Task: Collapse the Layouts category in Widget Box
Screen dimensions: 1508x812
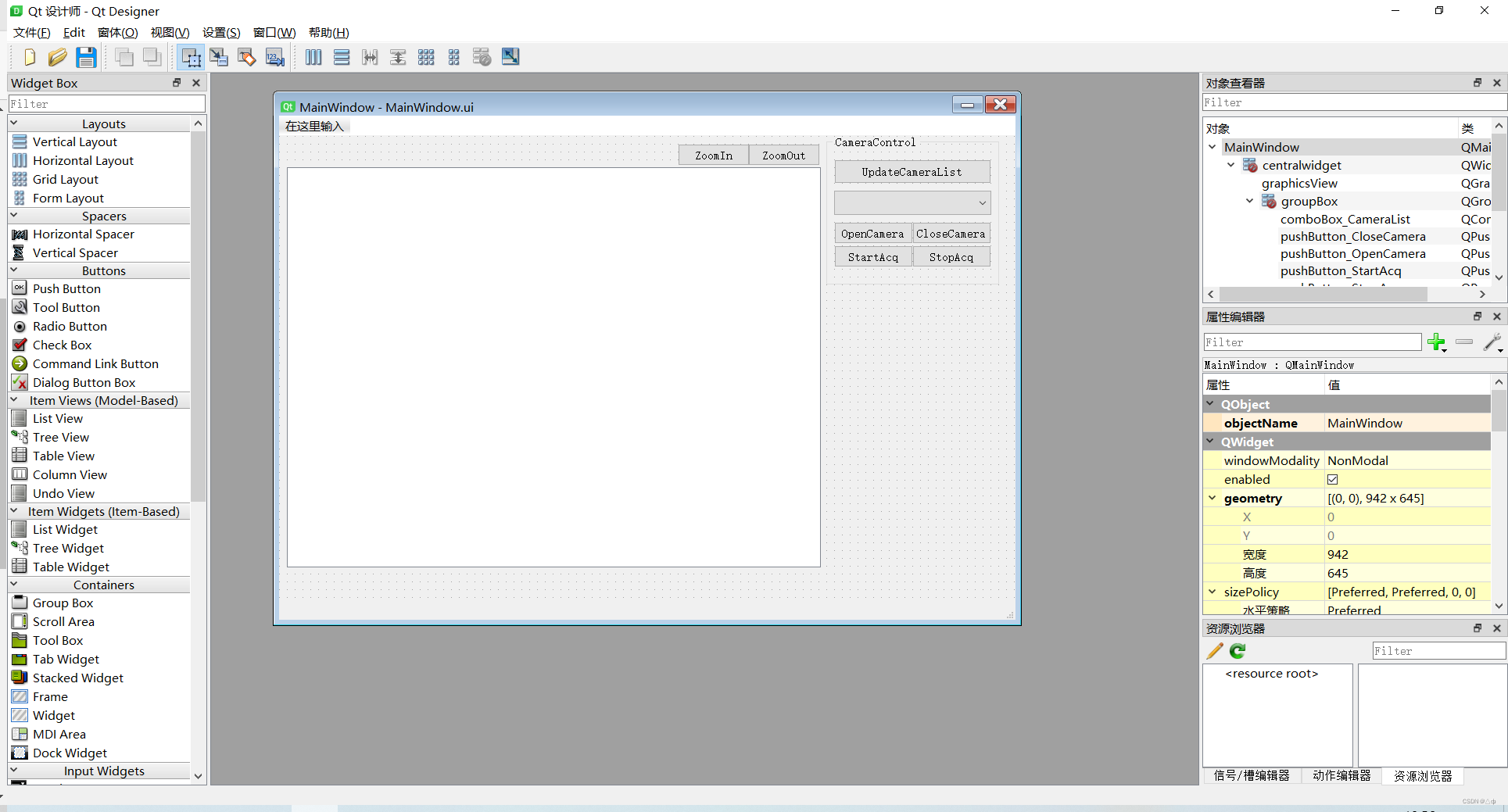Action: coord(14,123)
